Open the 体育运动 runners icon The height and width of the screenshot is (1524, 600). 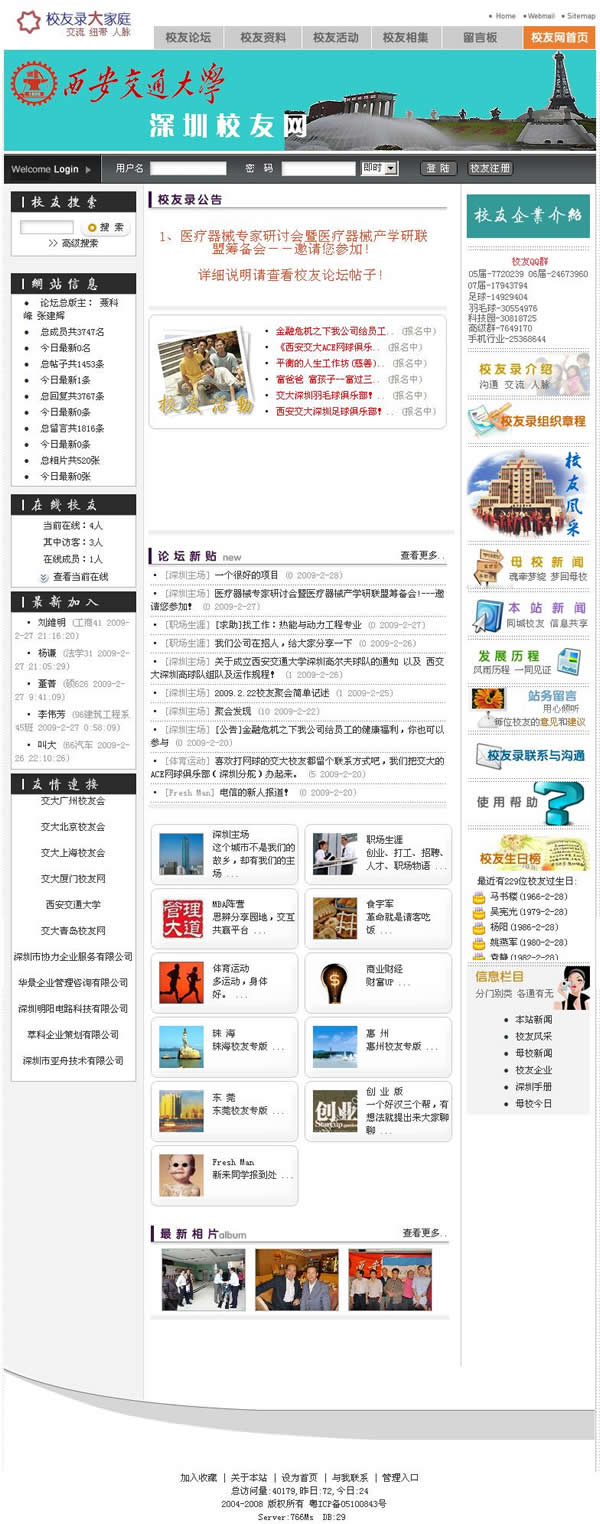point(181,982)
